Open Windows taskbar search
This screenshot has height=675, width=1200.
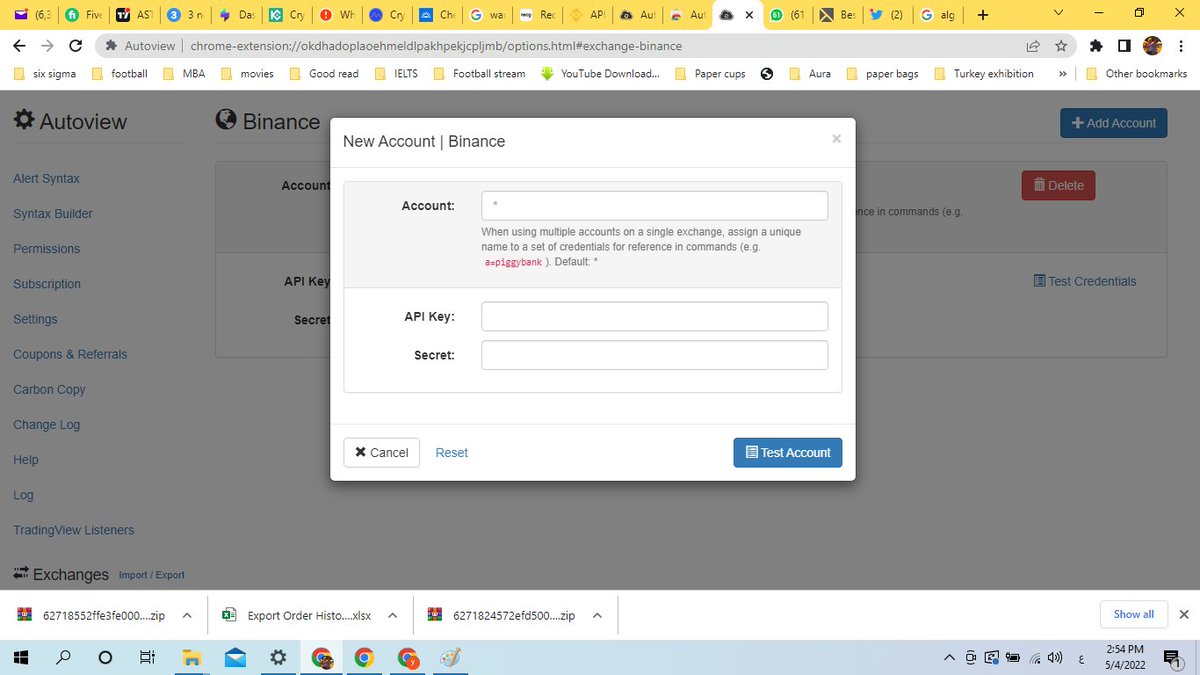[63, 657]
